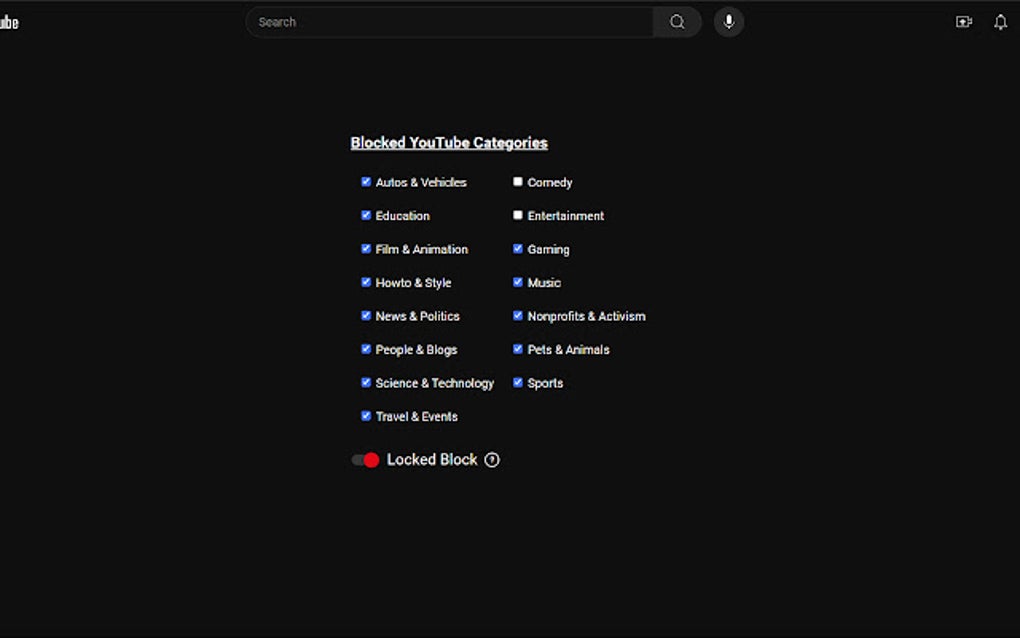Check the Entertainment checkbox
This screenshot has width=1020, height=638.
[x=518, y=215]
